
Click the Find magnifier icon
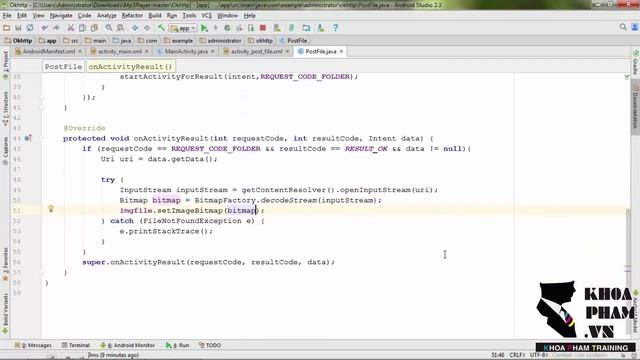109,28
